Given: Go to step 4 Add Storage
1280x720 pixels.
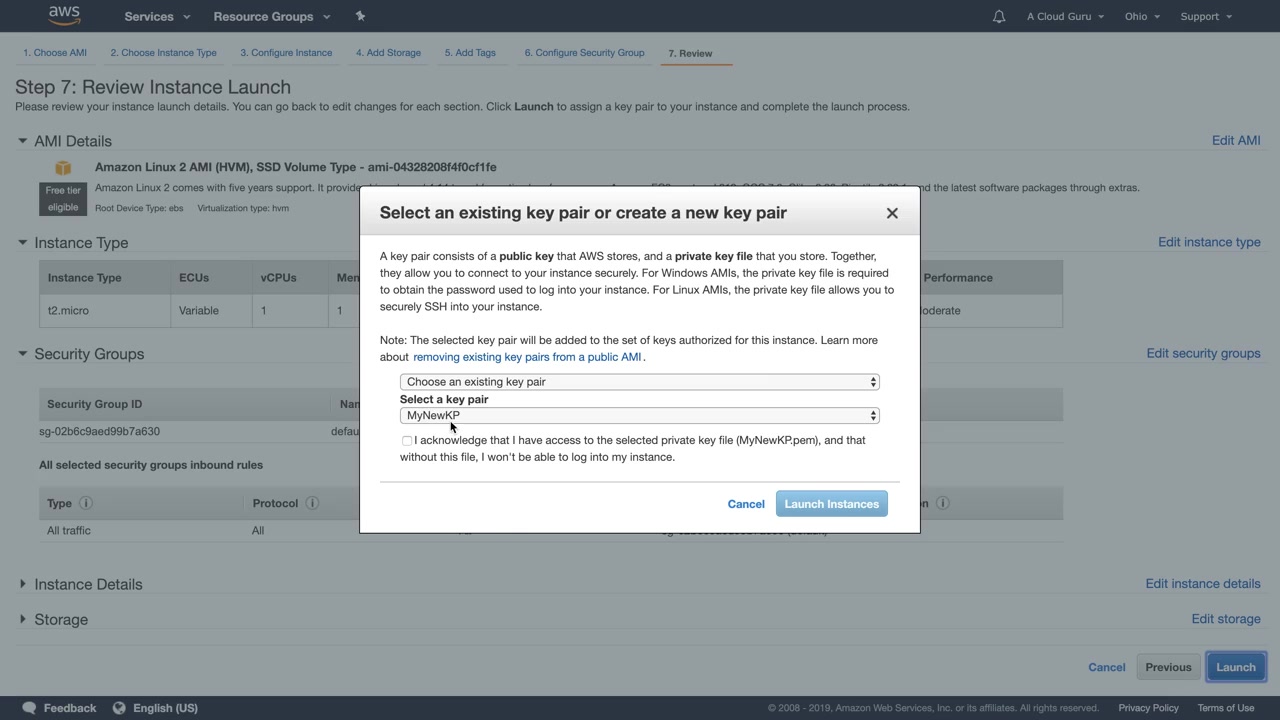Looking at the screenshot, I should [388, 53].
